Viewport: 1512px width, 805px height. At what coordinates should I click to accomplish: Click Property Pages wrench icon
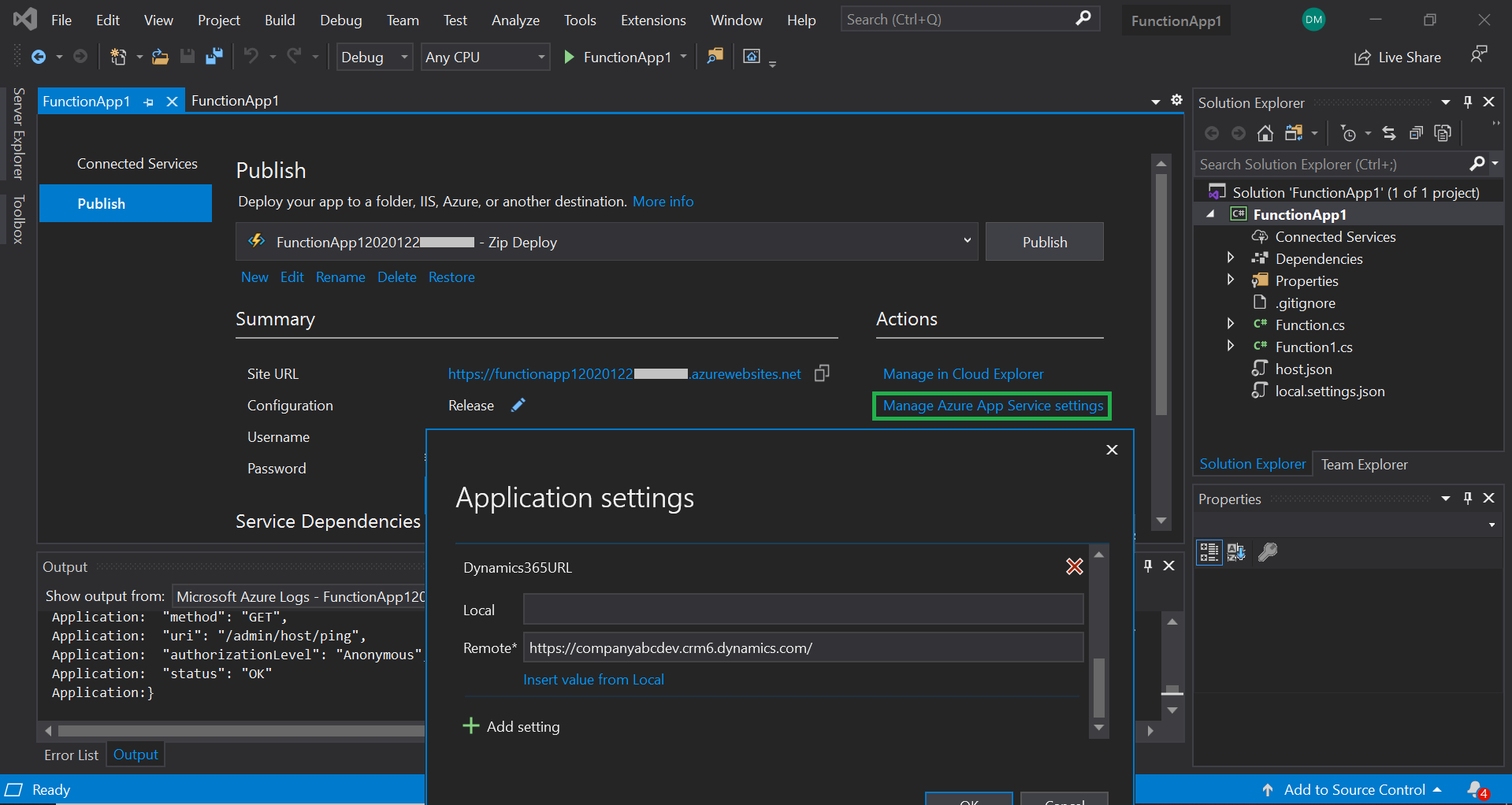pos(1268,552)
